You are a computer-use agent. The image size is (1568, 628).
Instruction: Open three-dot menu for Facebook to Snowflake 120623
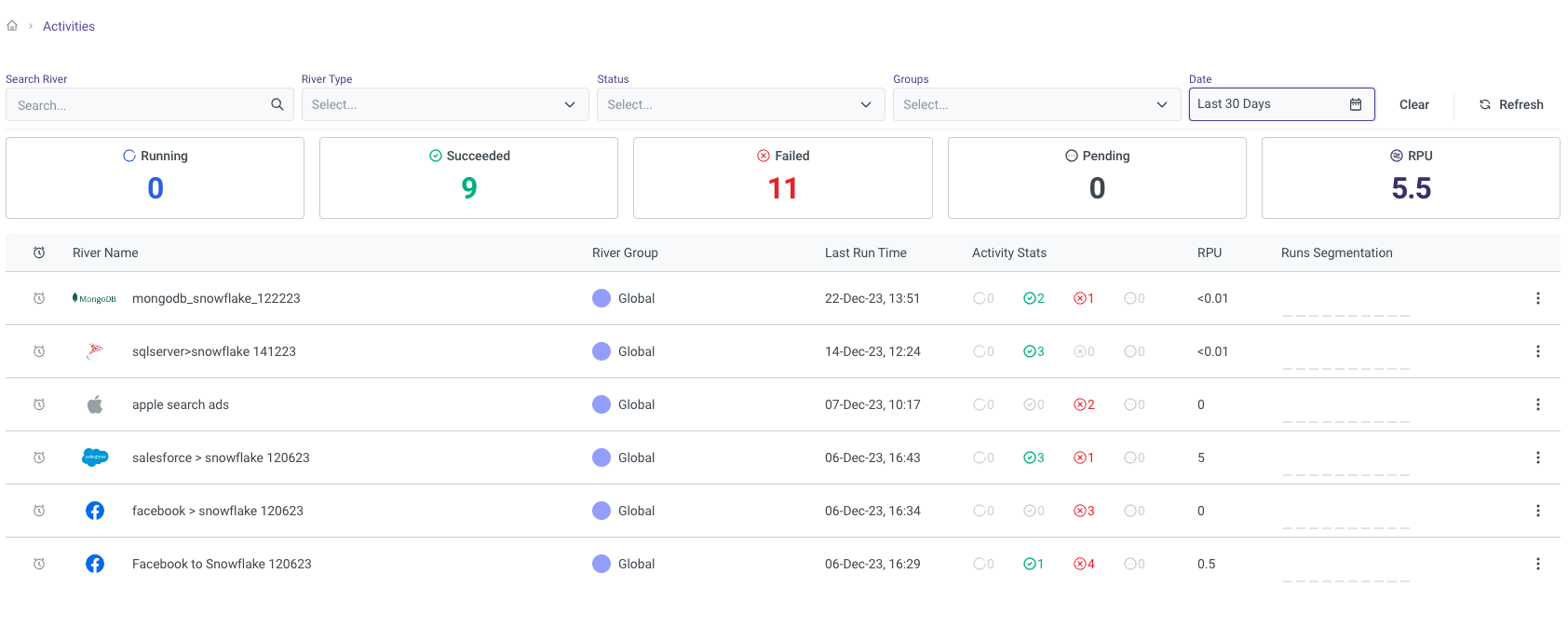tap(1537, 564)
